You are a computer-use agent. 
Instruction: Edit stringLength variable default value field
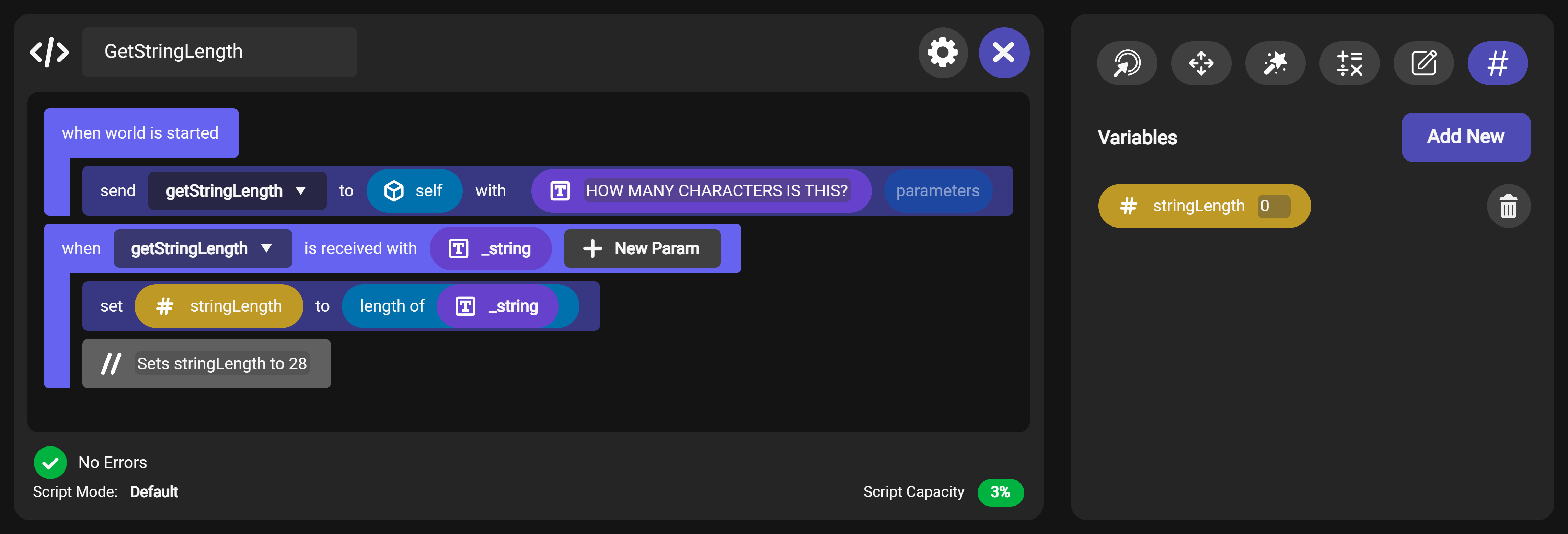1273,206
